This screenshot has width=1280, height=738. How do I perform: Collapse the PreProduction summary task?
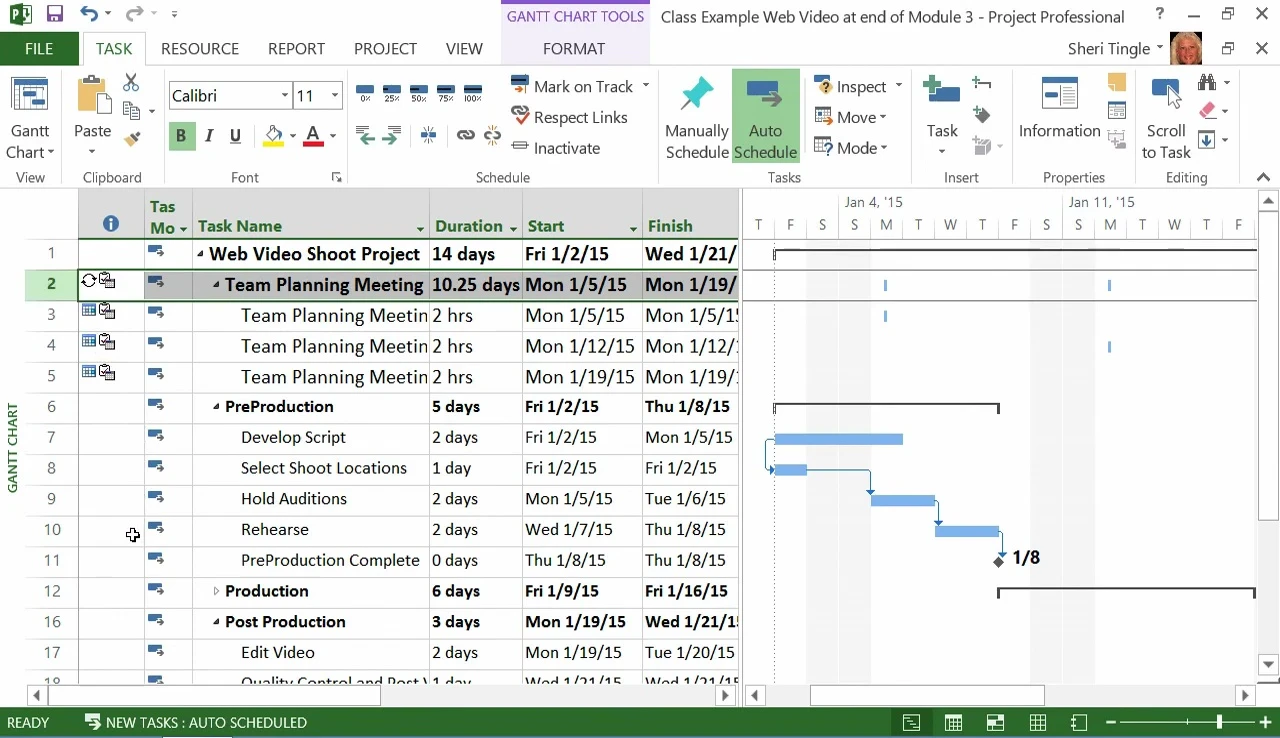tap(216, 407)
